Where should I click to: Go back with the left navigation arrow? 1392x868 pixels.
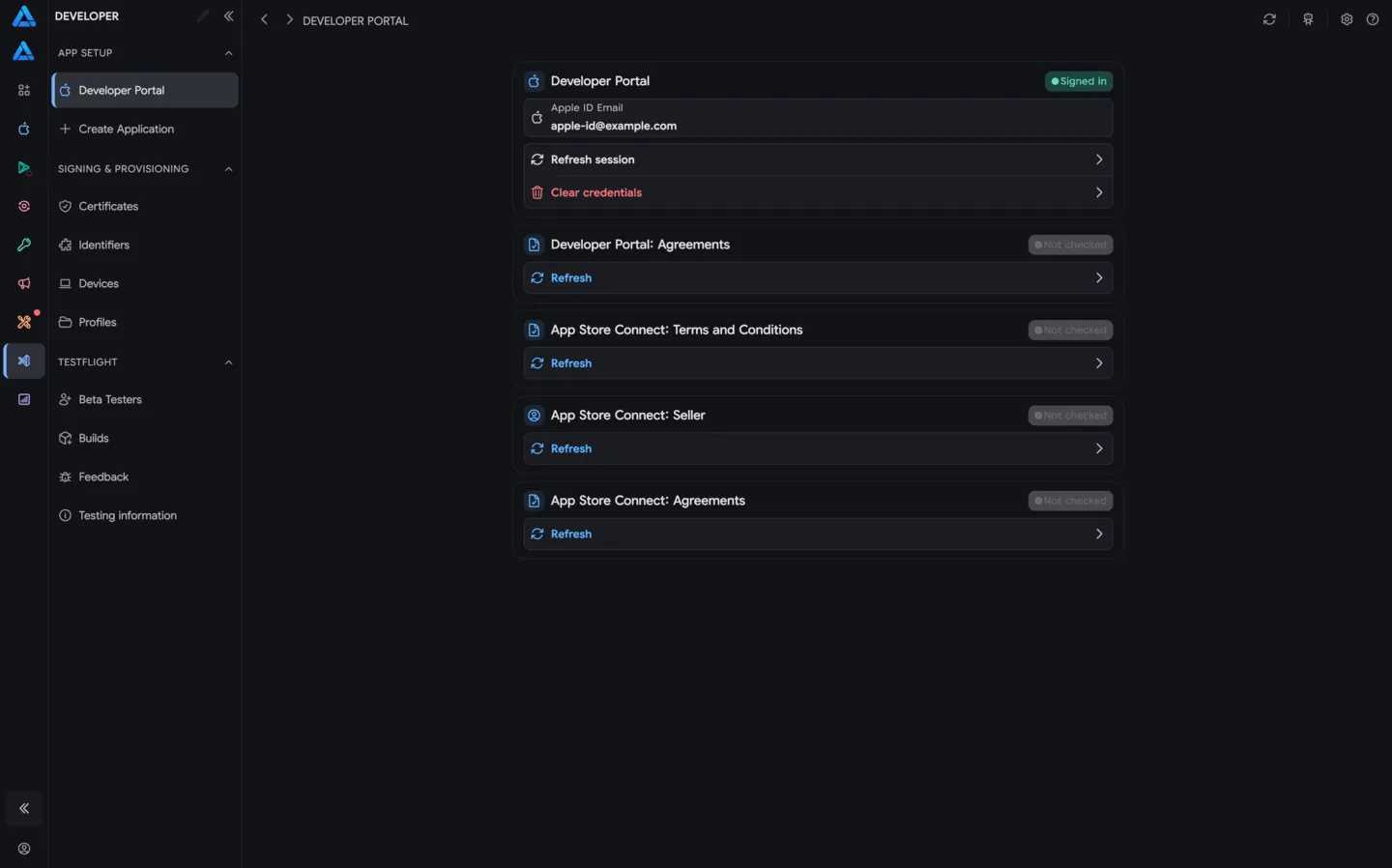(x=264, y=19)
